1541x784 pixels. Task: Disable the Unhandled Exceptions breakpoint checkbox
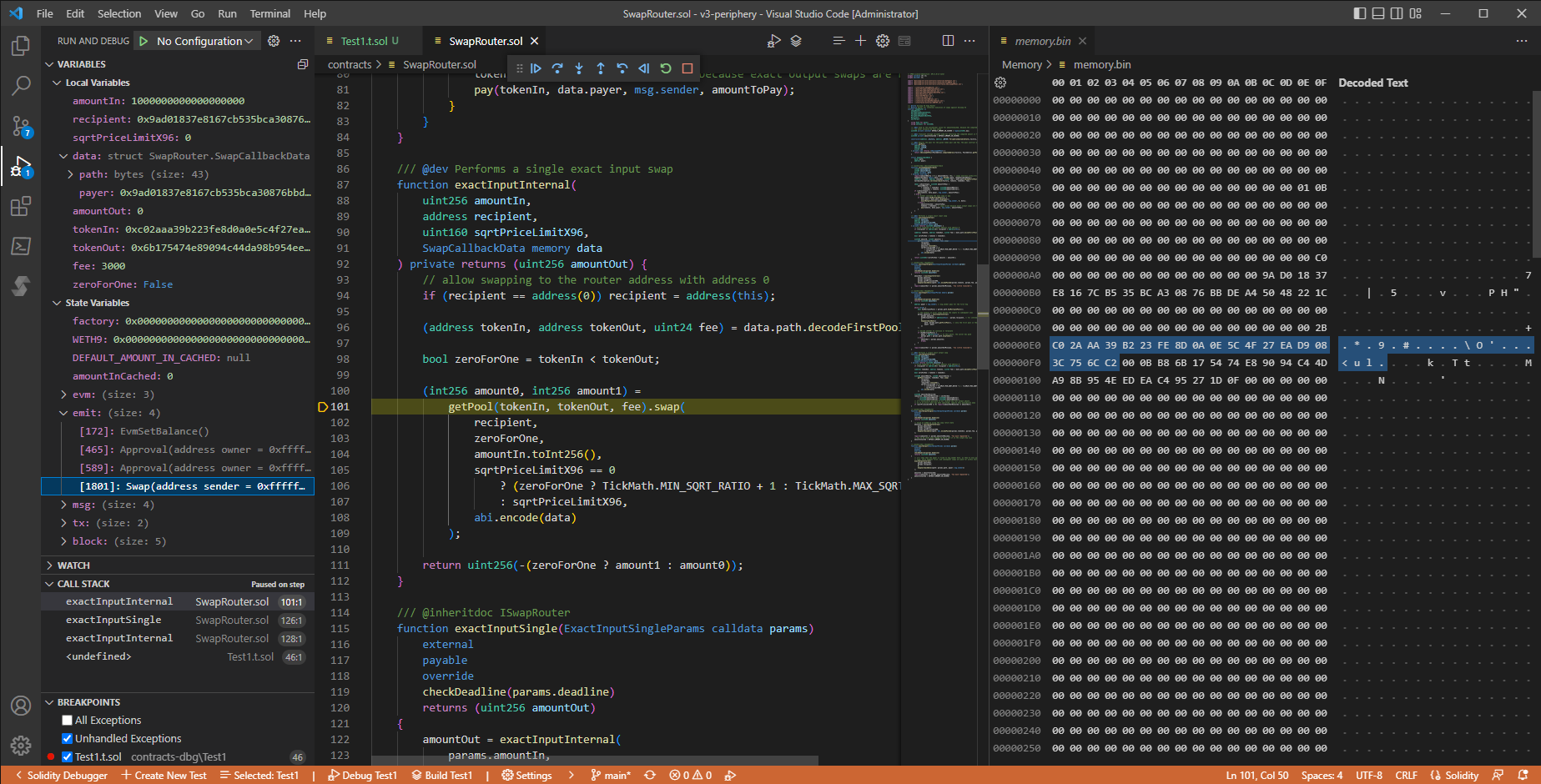click(x=68, y=739)
